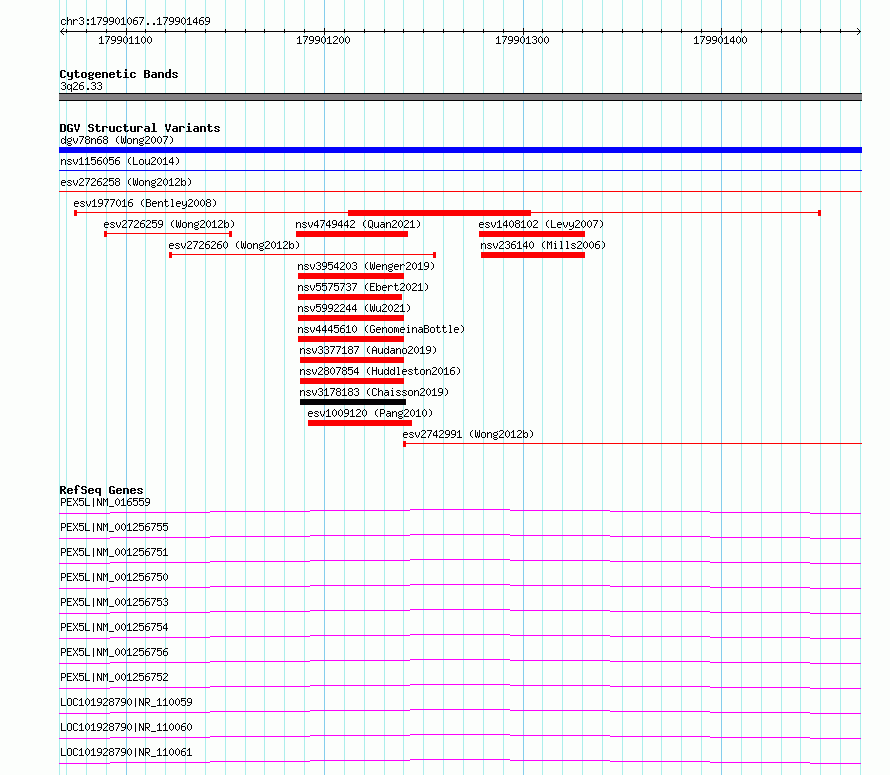Open the DGV Structural Variants track title

click(x=140, y=128)
